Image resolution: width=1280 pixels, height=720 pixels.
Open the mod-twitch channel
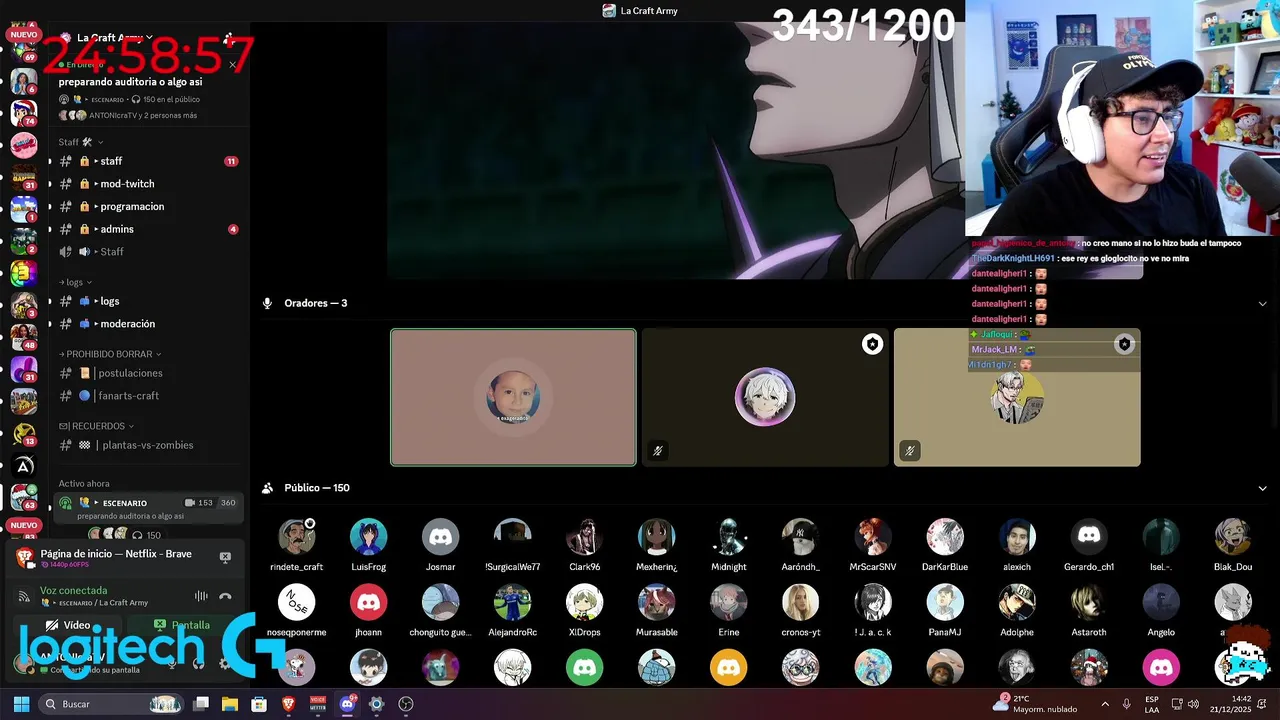pos(148,184)
